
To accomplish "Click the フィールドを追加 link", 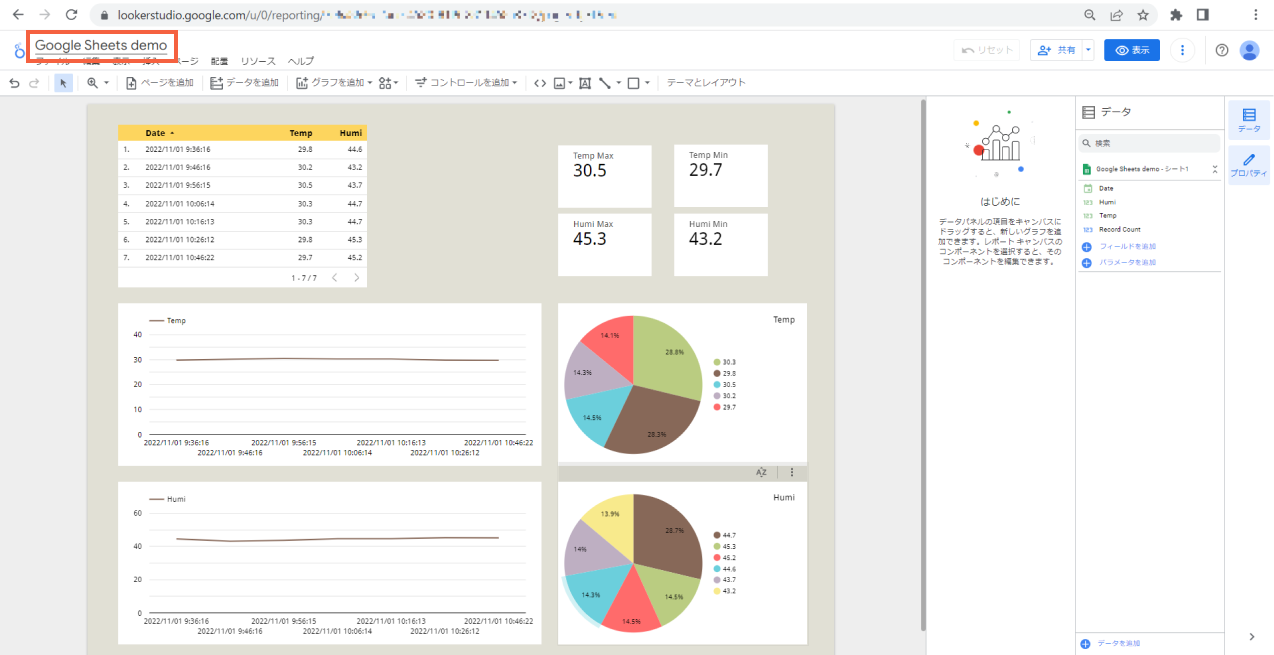I will point(1127,246).
